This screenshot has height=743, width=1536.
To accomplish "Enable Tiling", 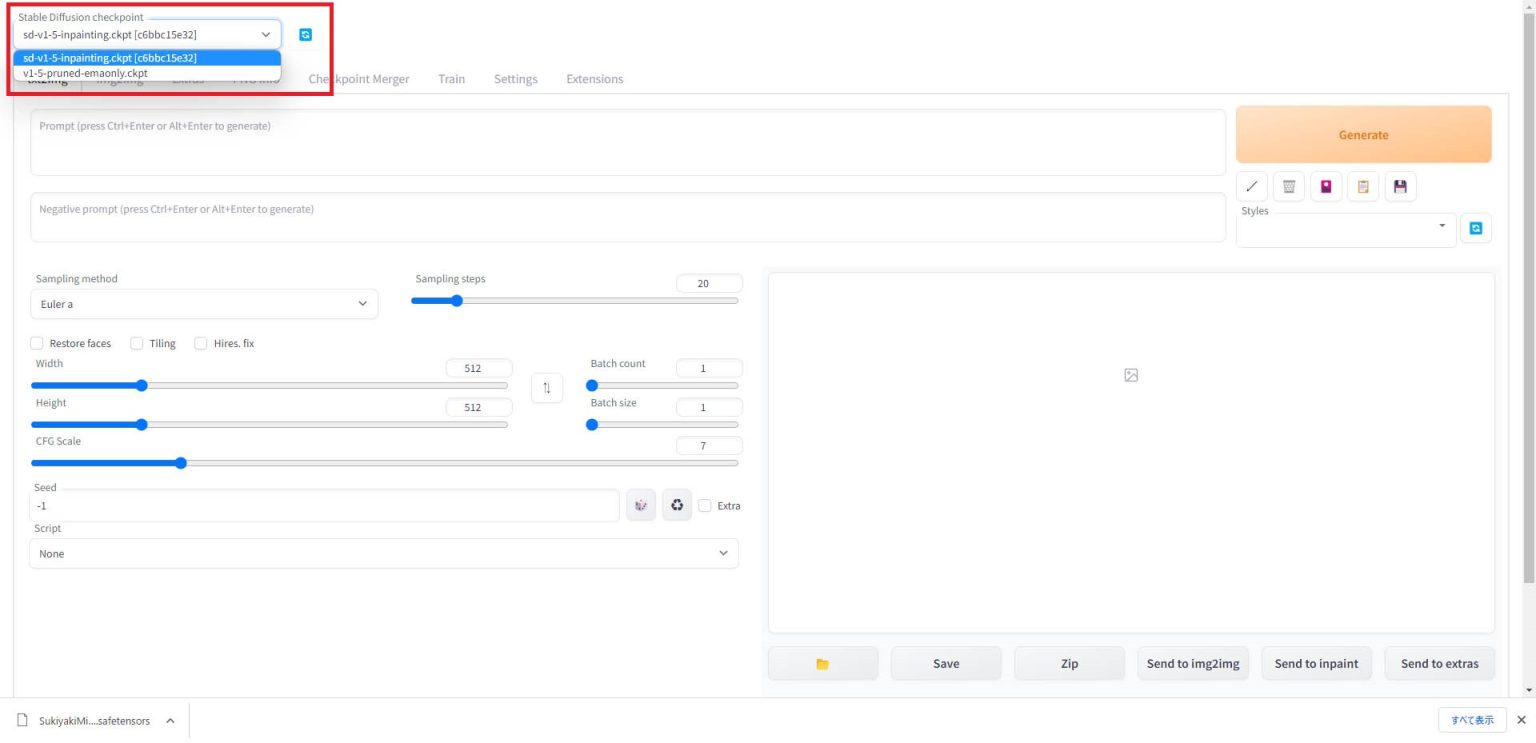I will pos(136,343).
